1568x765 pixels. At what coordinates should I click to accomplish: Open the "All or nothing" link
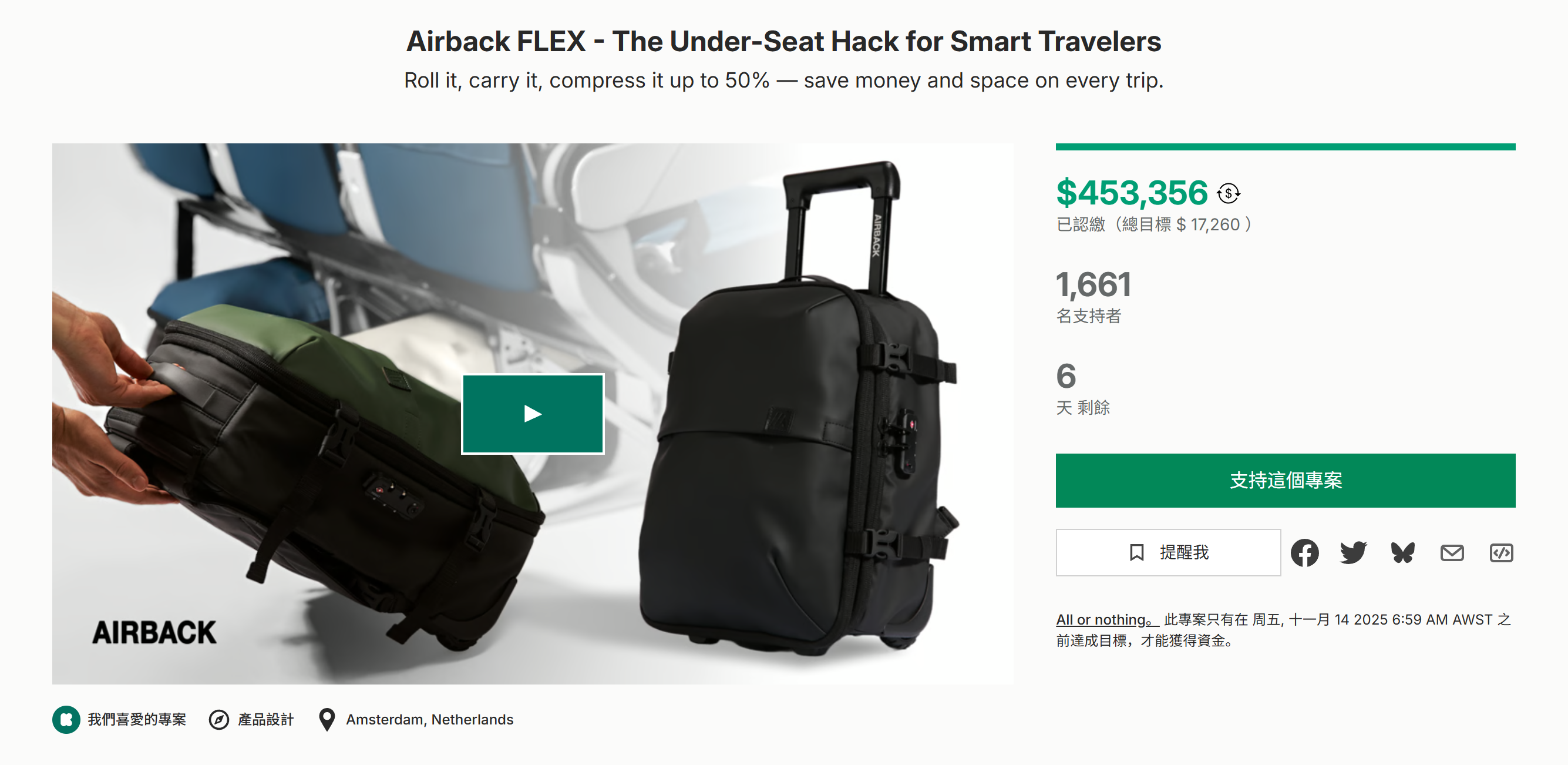pos(1105,620)
